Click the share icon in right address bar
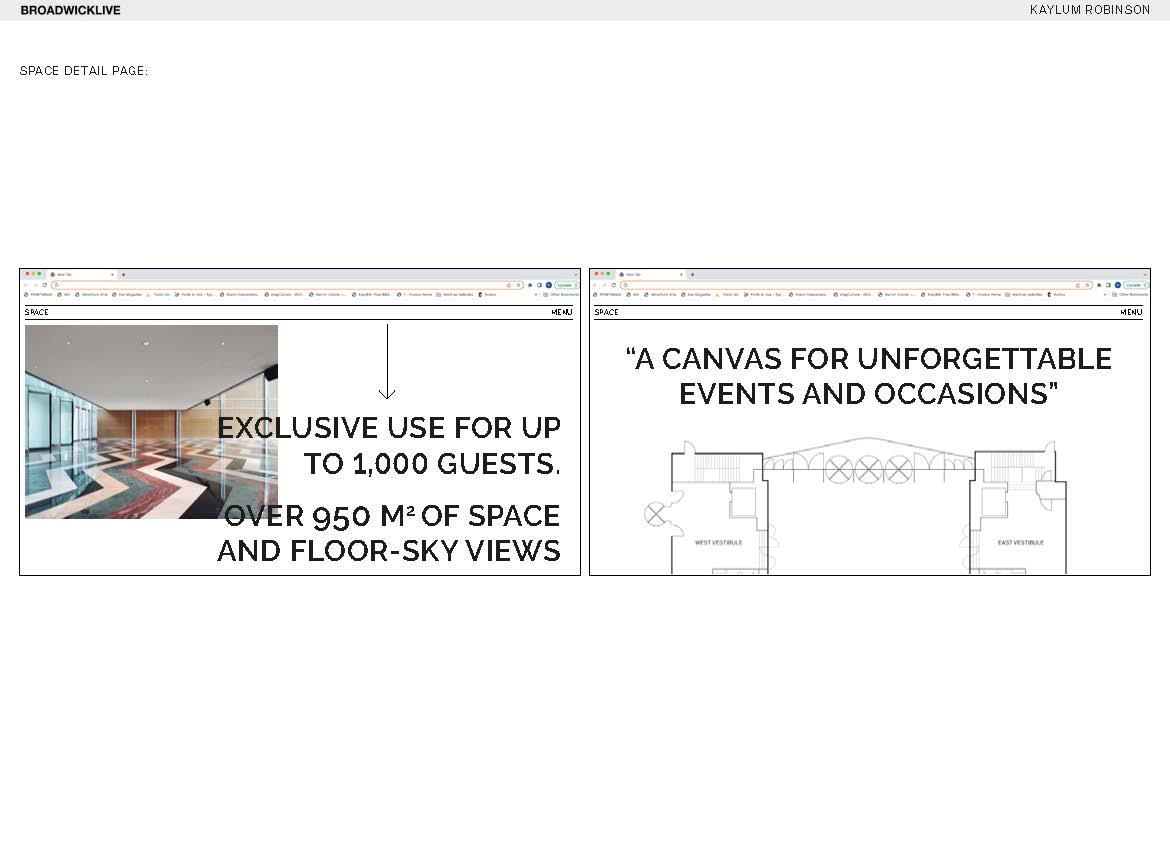 tap(1079, 285)
